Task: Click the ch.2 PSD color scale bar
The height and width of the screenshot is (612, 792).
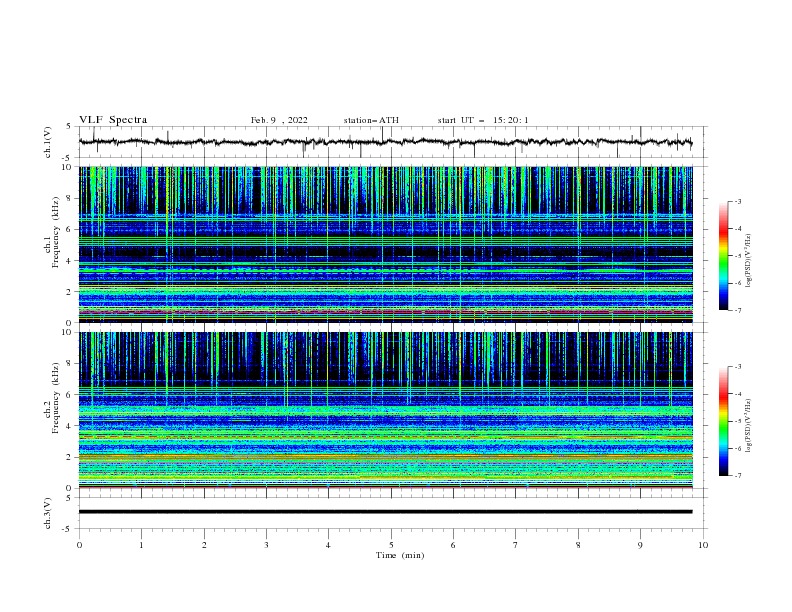Action: point(723,421)
